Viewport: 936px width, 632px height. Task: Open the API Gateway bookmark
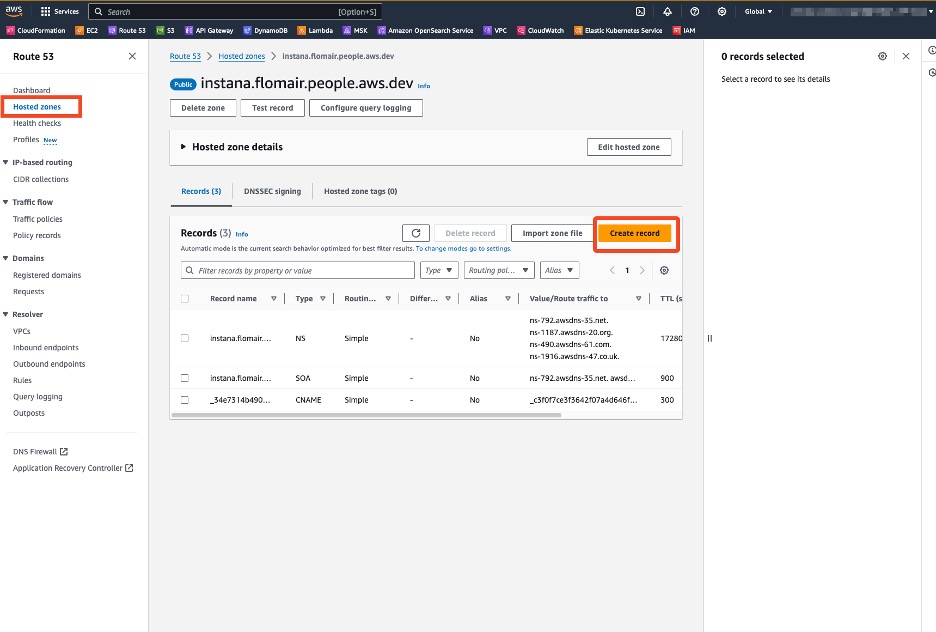[209, 30]
